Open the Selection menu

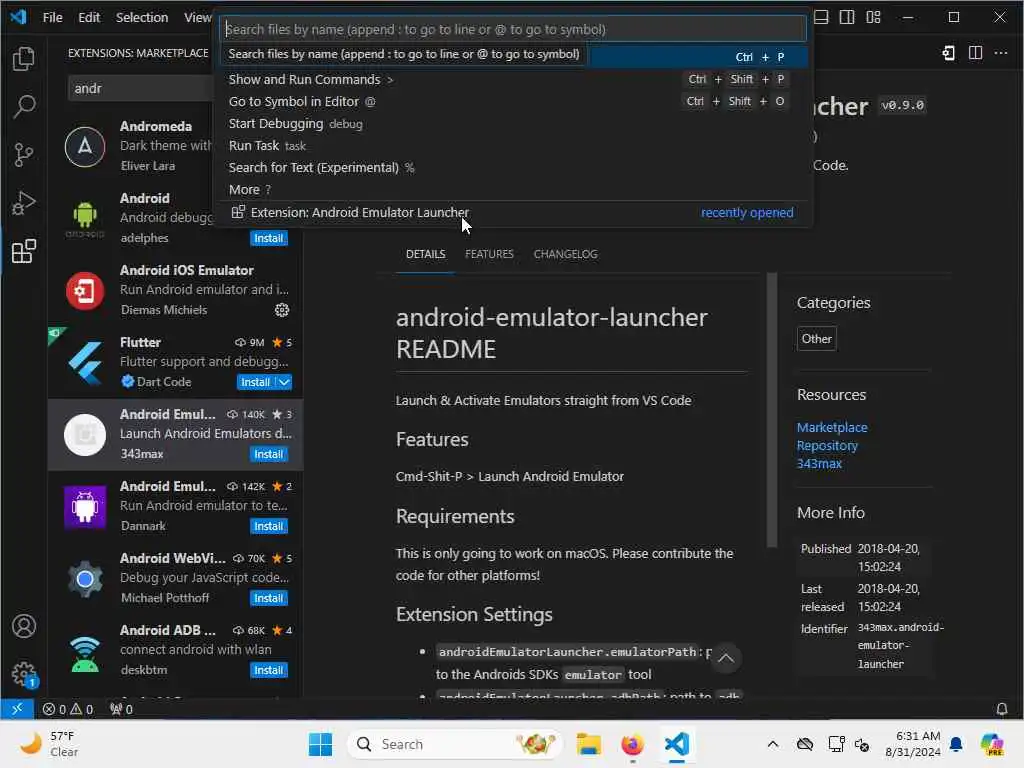pyautogui.click(x=142, y=17)
